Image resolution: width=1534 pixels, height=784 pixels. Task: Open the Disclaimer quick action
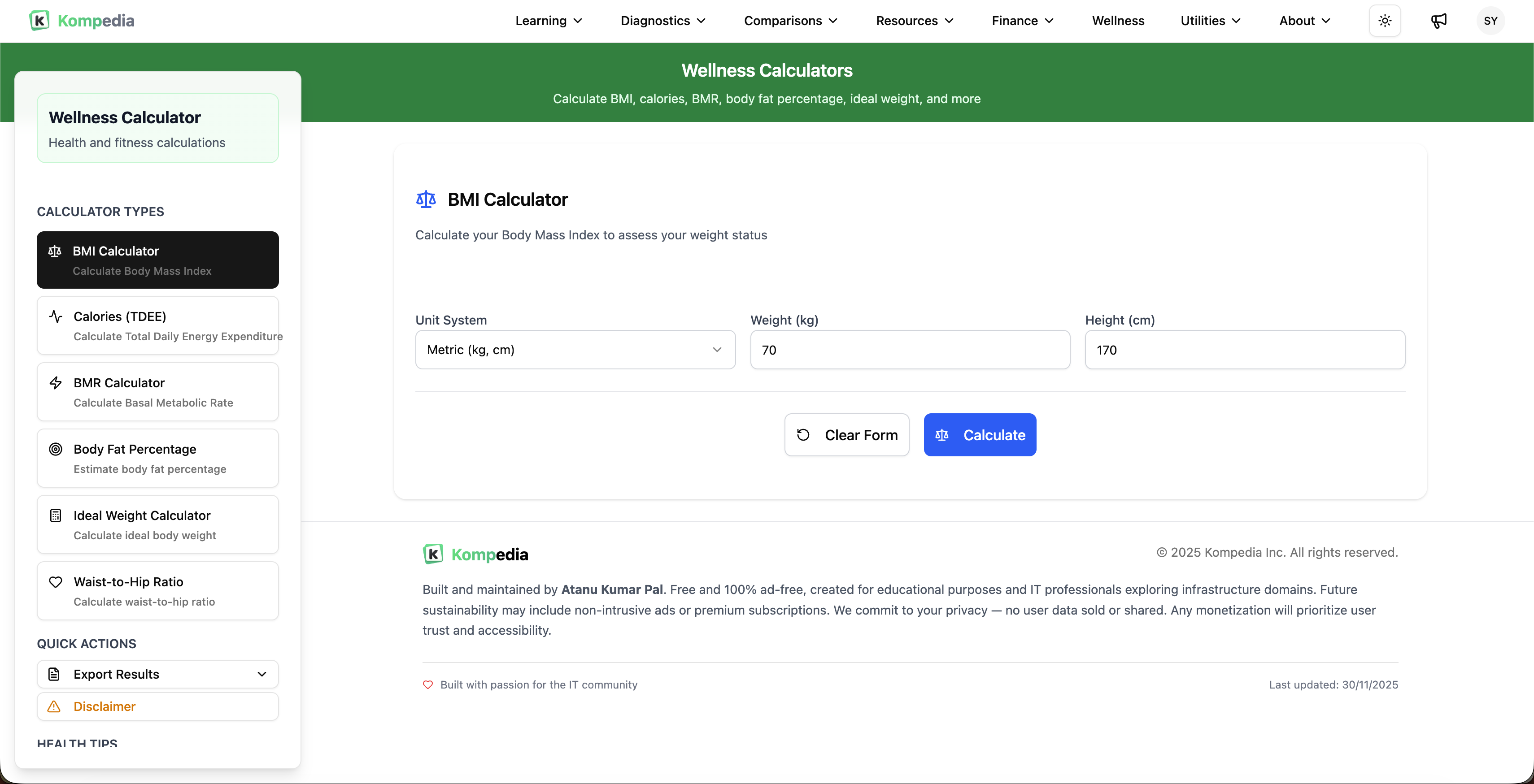point(158,706)
